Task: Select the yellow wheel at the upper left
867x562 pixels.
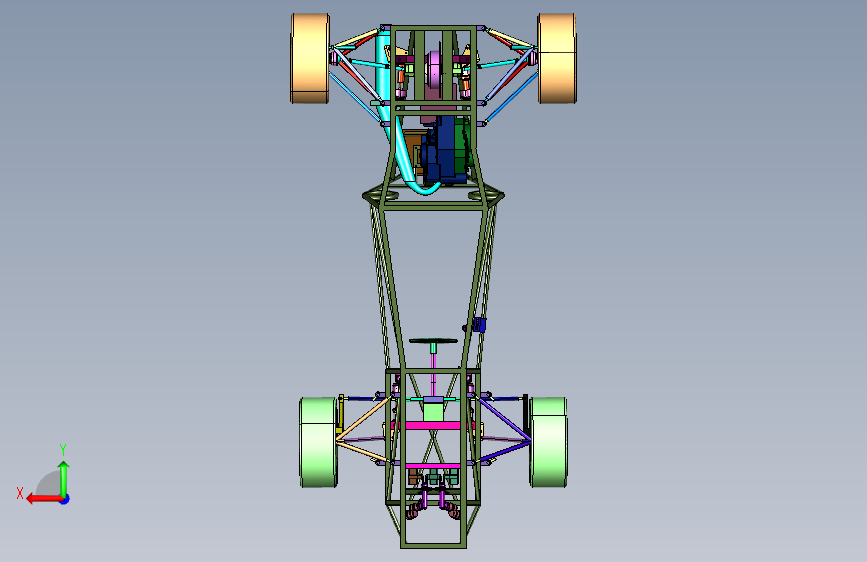Action: point(310,58)
